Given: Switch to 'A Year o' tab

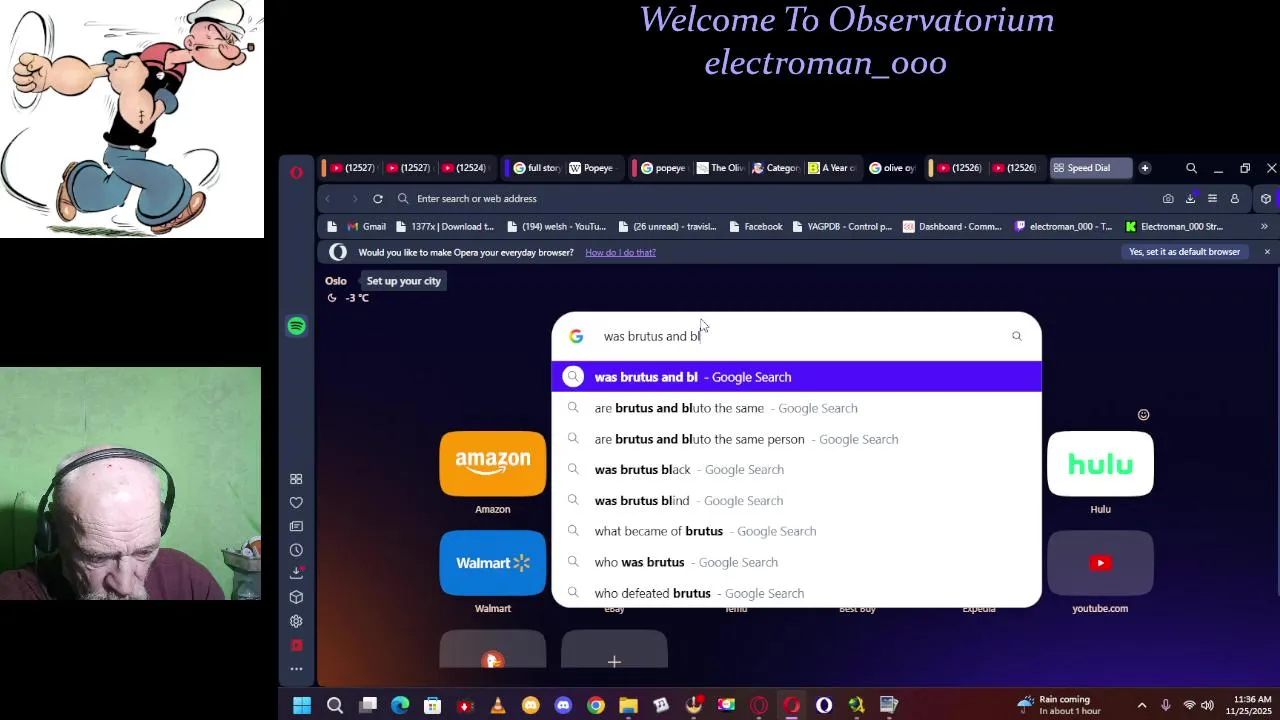Looking at the screenshot, I should coord(834,168).
